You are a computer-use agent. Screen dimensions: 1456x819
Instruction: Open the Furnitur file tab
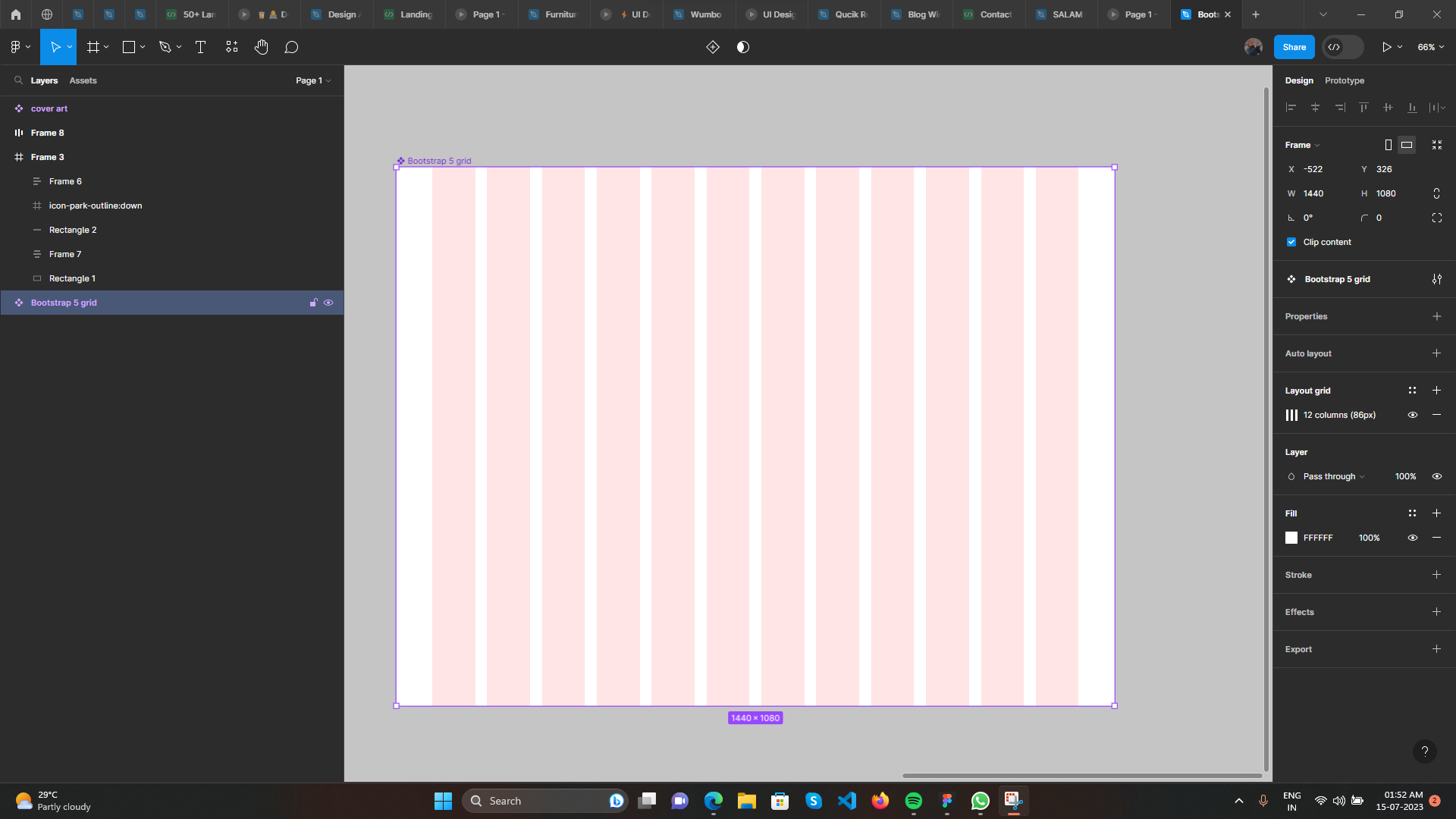tap(554, 14)
